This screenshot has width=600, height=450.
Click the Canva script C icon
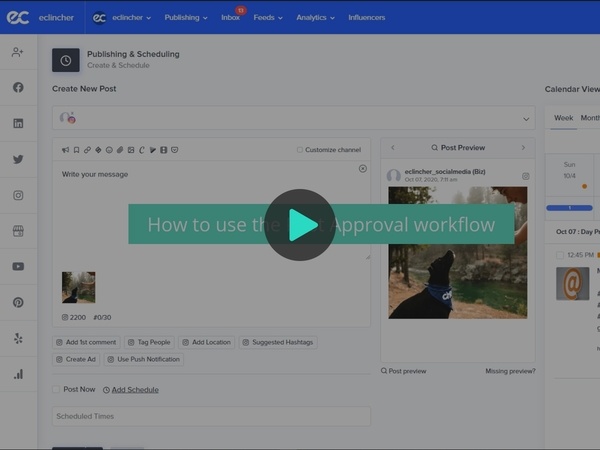142,150
